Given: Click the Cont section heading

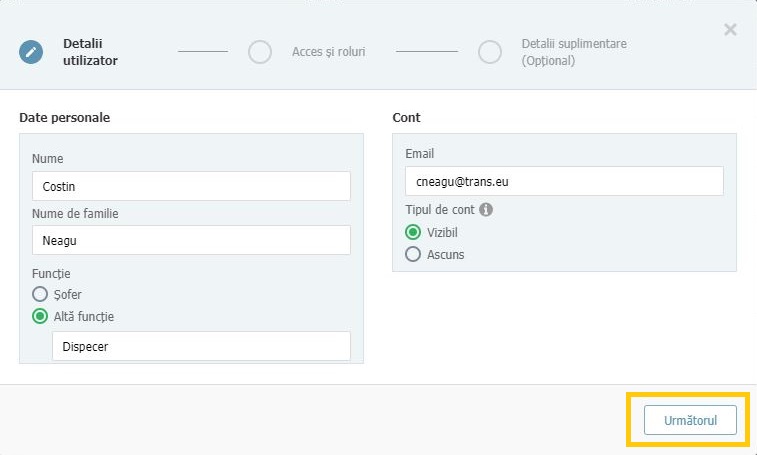Looking at the screenshot, I should (407, 117).
